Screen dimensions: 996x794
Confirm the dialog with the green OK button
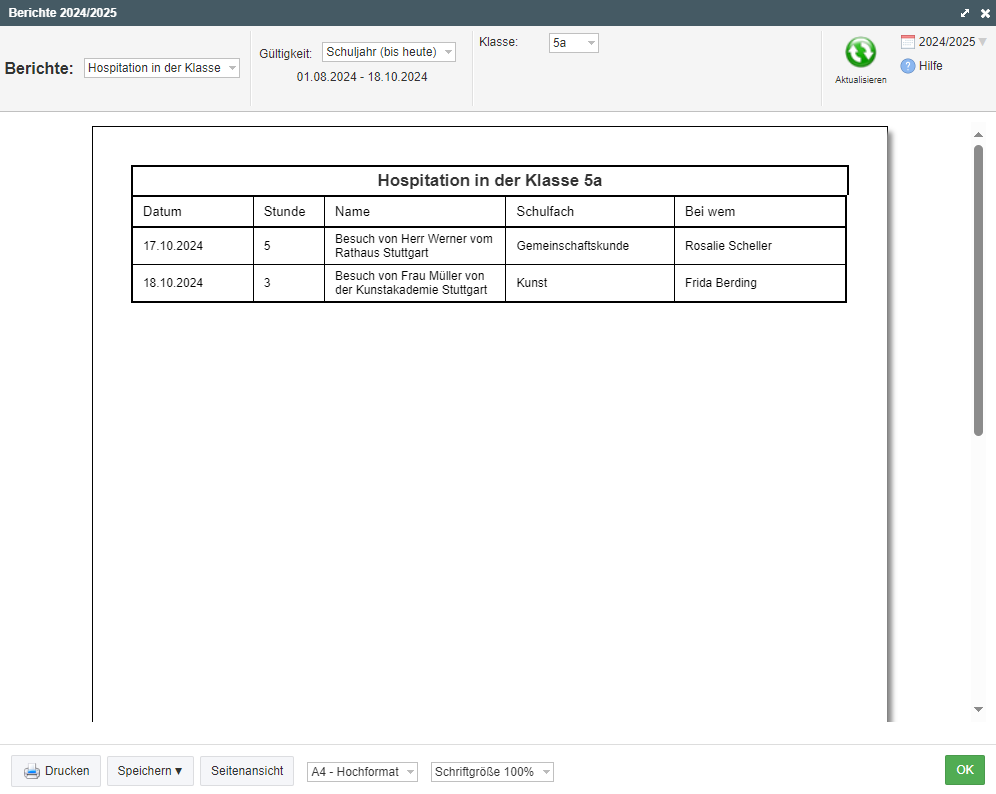[x=965, y=770]
